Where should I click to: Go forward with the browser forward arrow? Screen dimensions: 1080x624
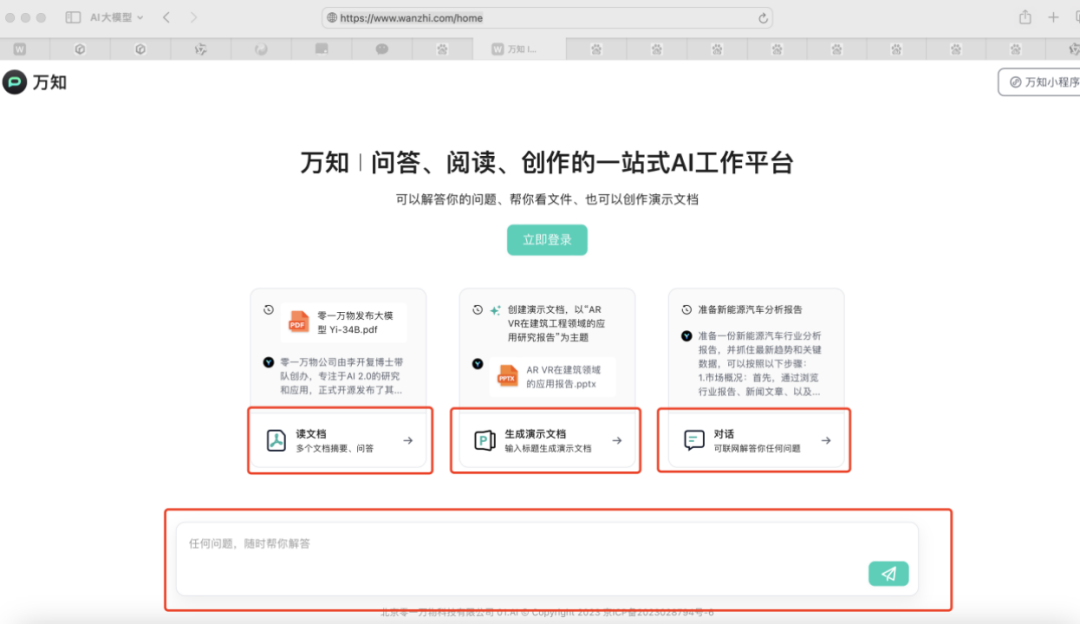pyautogui.click(x=194, y=17)
